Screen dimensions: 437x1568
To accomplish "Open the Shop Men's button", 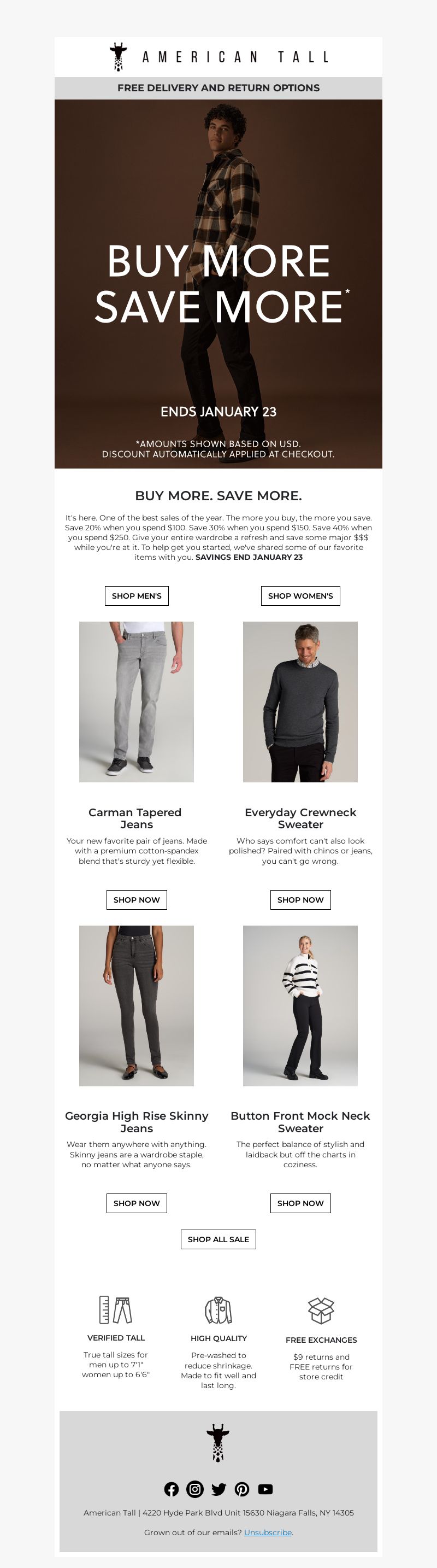I will pos(137,596).
